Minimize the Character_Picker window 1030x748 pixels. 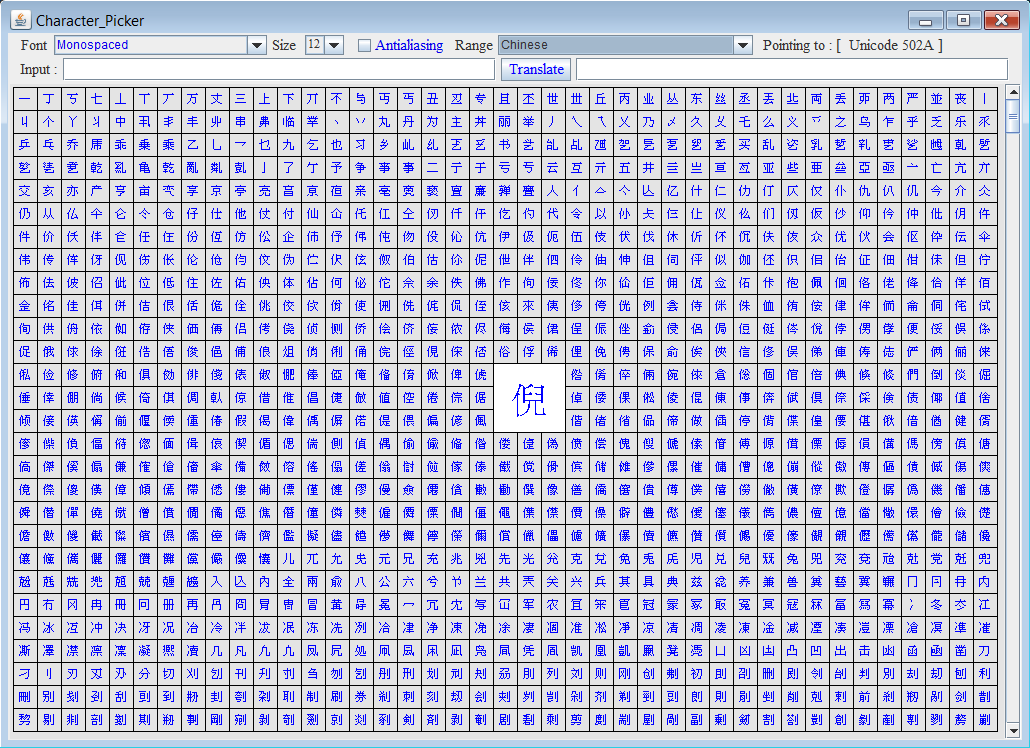(x=926, y=20)
